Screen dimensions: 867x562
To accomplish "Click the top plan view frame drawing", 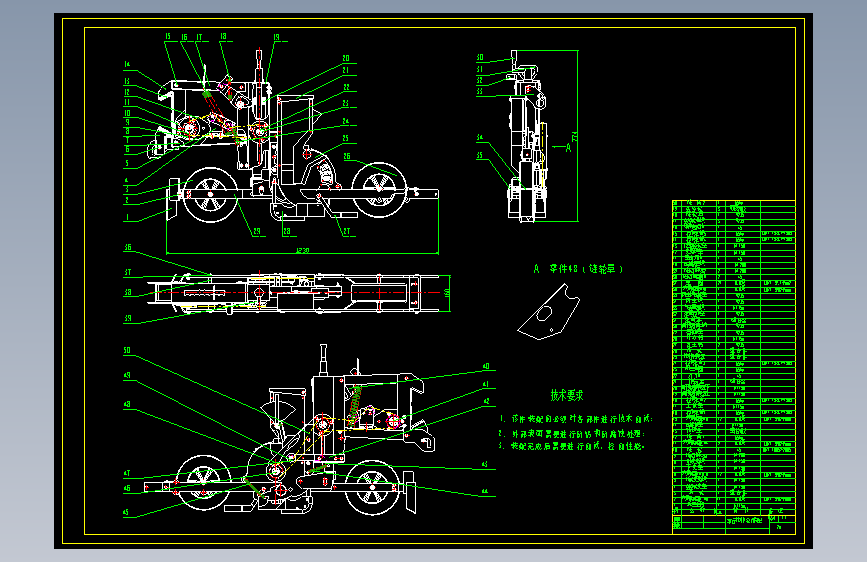I will [x=296, y=293].
